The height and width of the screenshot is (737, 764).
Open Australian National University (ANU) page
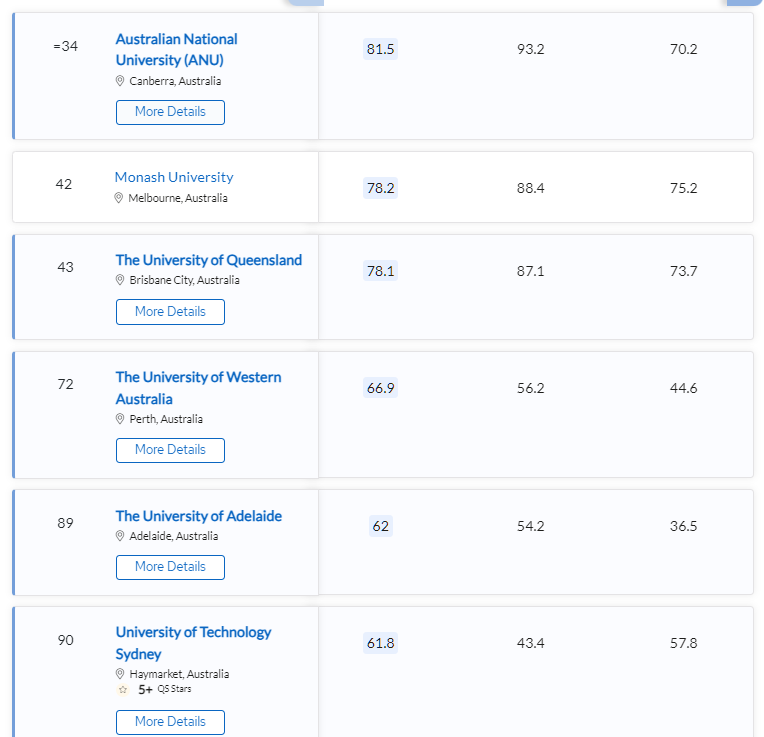click(x=176, y=49)
